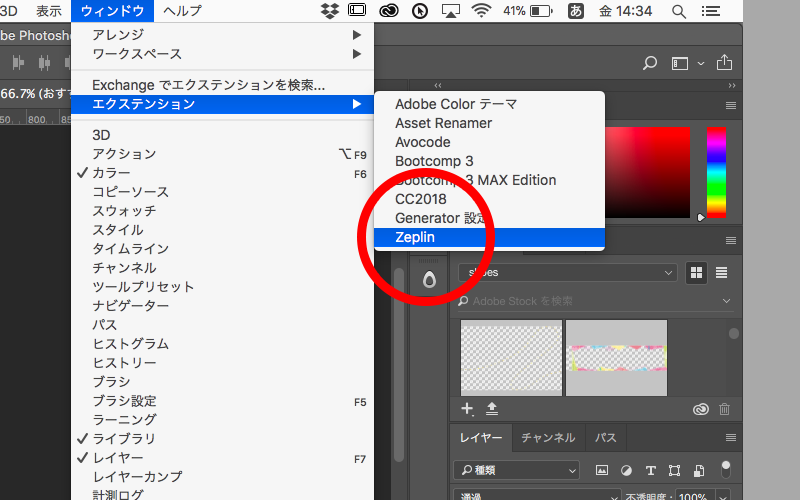Open the Layers panel options menu
The image size is (800, 500).
click(731, 438)
